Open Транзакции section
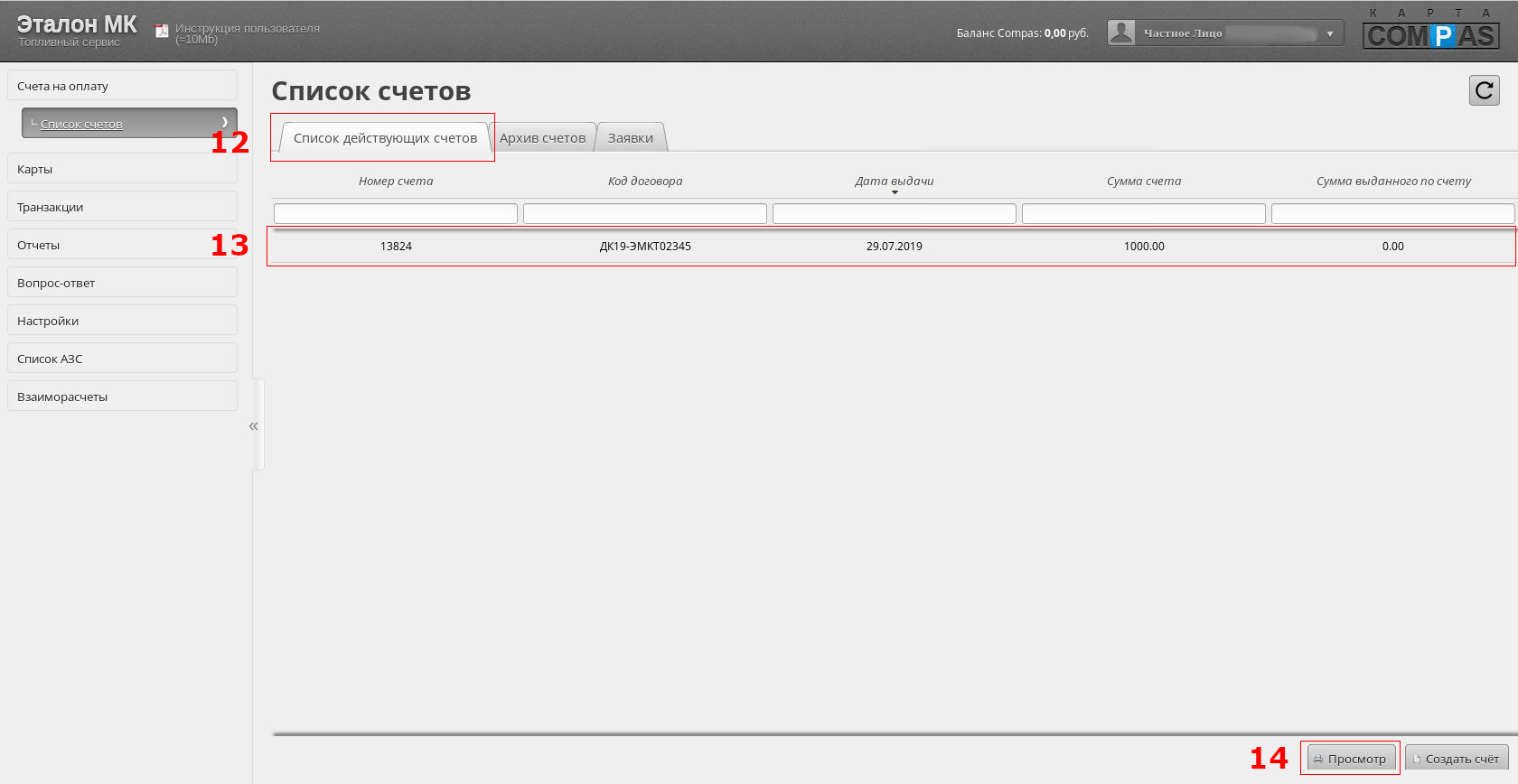The height and width of the screenshot is (784, 1518). 122,207
